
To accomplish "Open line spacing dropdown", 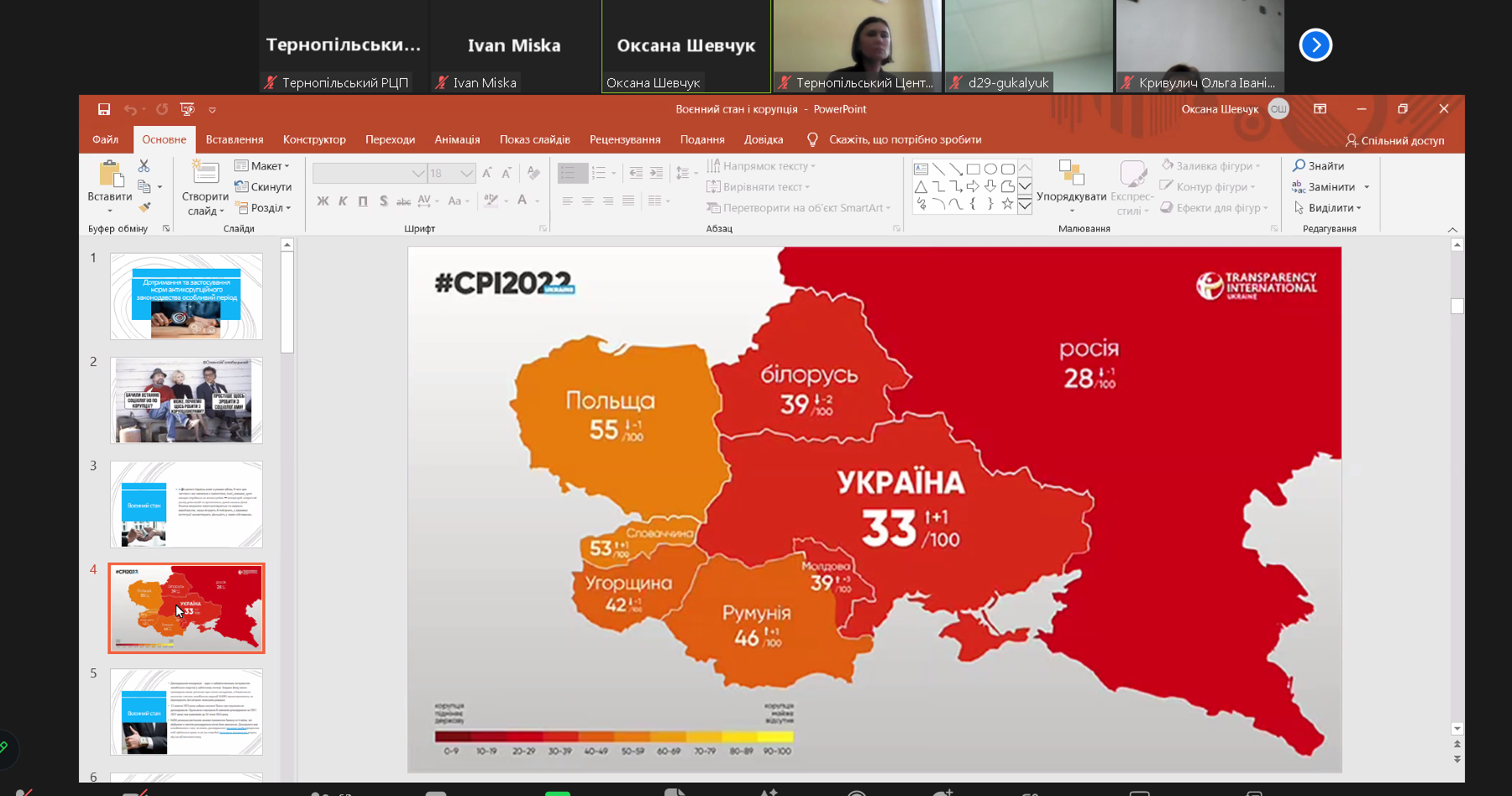I will (x=686, y=173).
